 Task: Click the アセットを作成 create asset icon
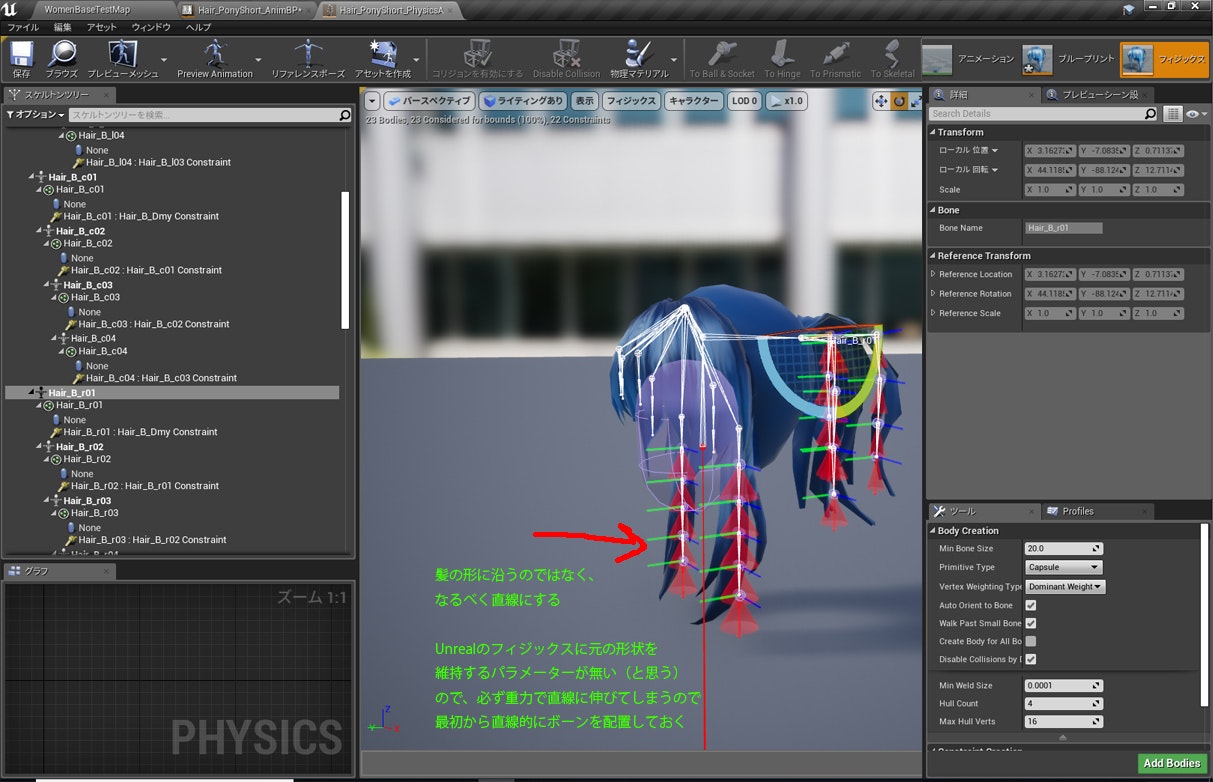[x=382, y=54]
